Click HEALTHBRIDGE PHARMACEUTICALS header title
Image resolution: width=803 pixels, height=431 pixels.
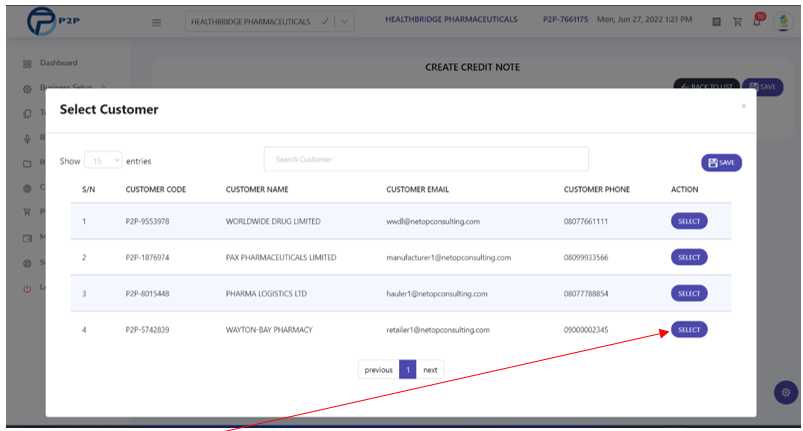click(451, 19)
